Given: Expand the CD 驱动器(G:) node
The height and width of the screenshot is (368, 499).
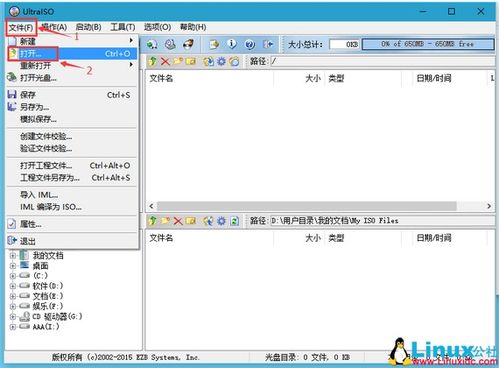Looking at the screenshot, I should pyautogui.click(x=13, y=316).
